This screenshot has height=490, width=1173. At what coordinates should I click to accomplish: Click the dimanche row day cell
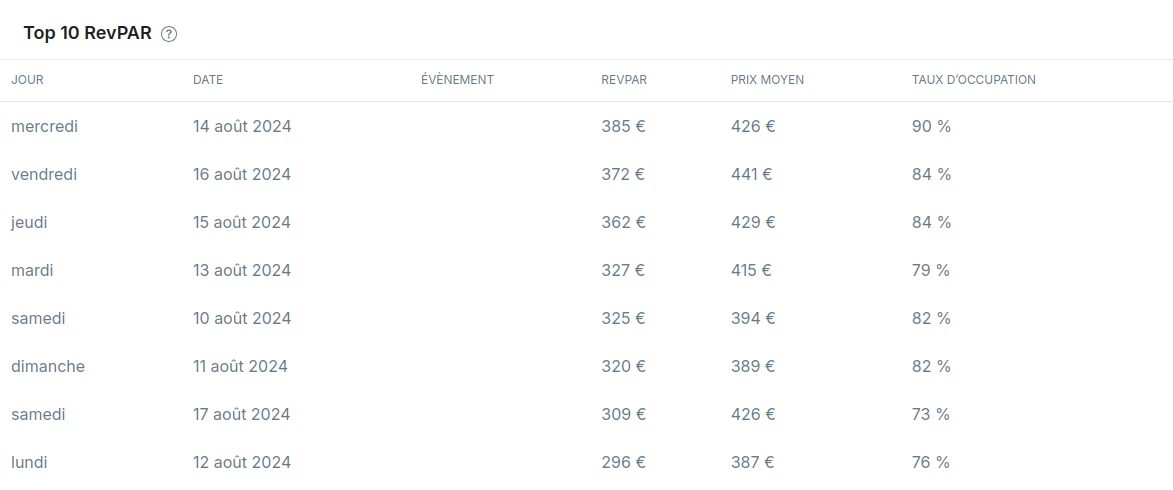pos(48,367)
